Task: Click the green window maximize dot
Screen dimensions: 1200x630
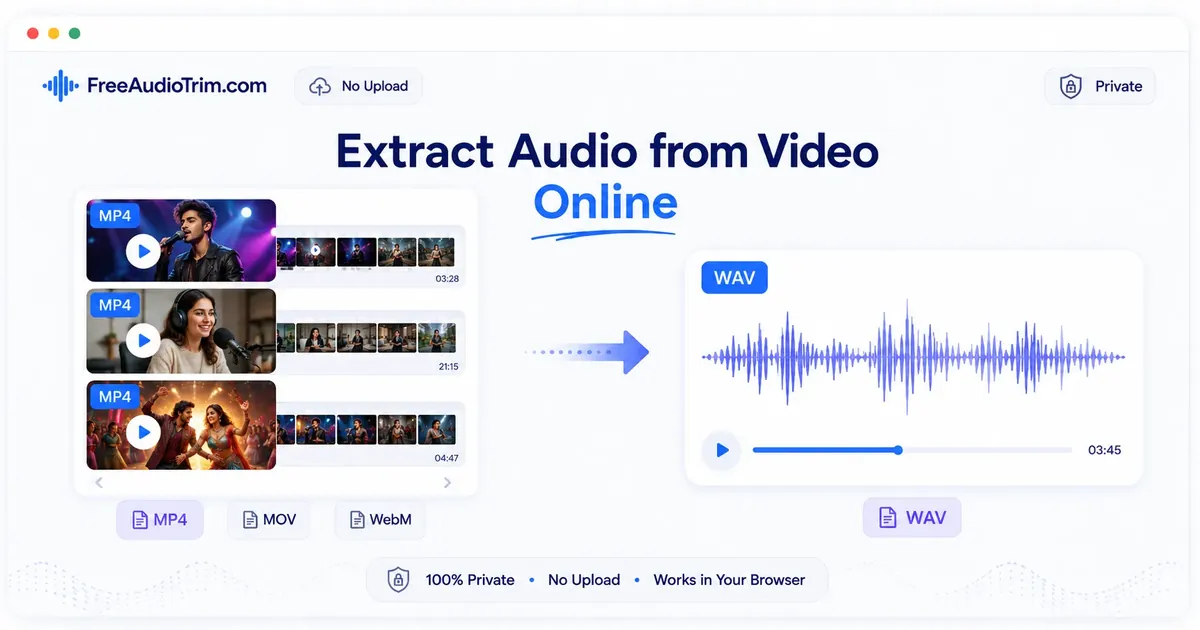Action: (x=74, y=33)
